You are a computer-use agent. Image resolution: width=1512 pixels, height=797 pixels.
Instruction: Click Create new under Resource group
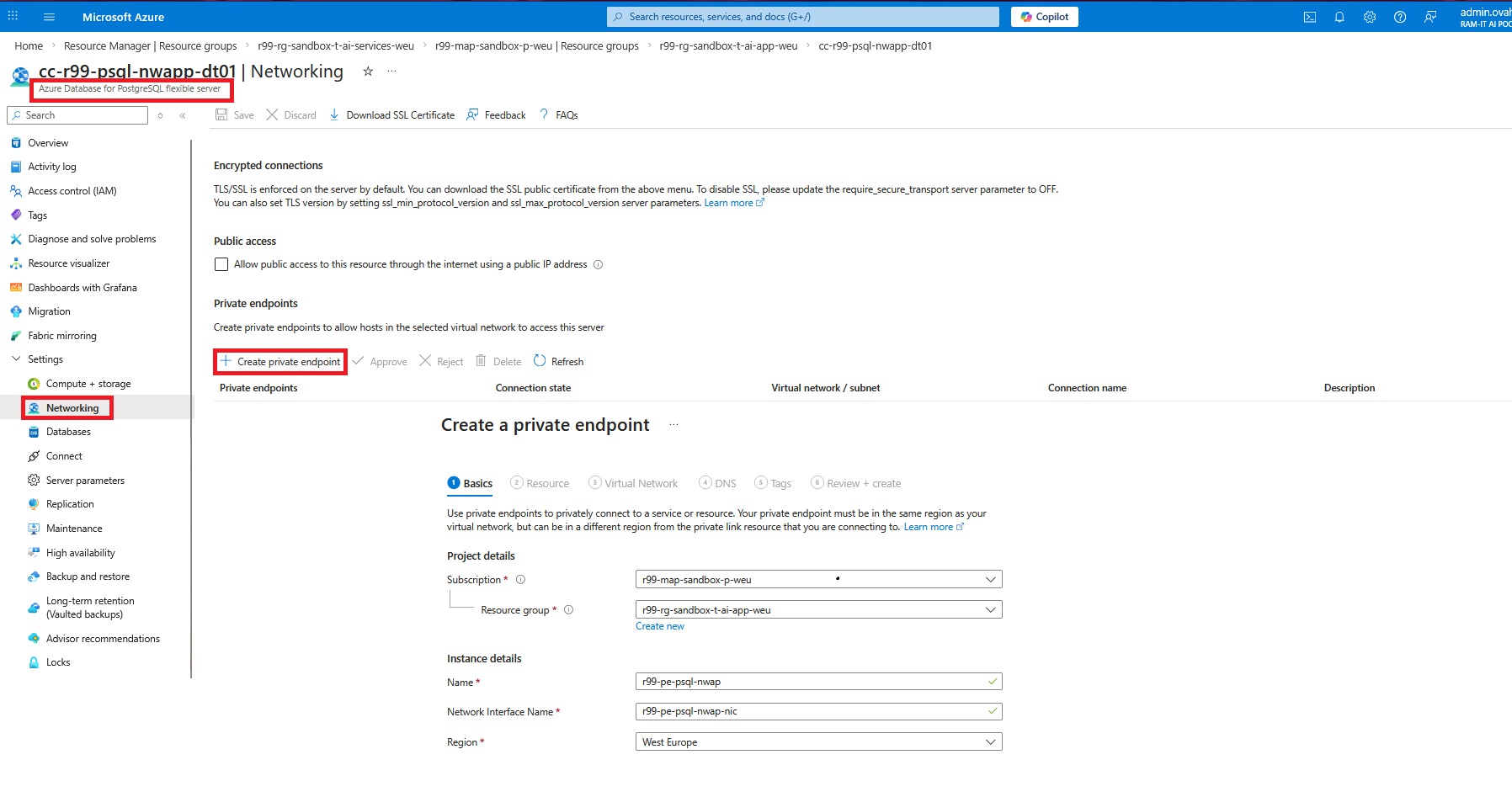[x=659, y=626]
